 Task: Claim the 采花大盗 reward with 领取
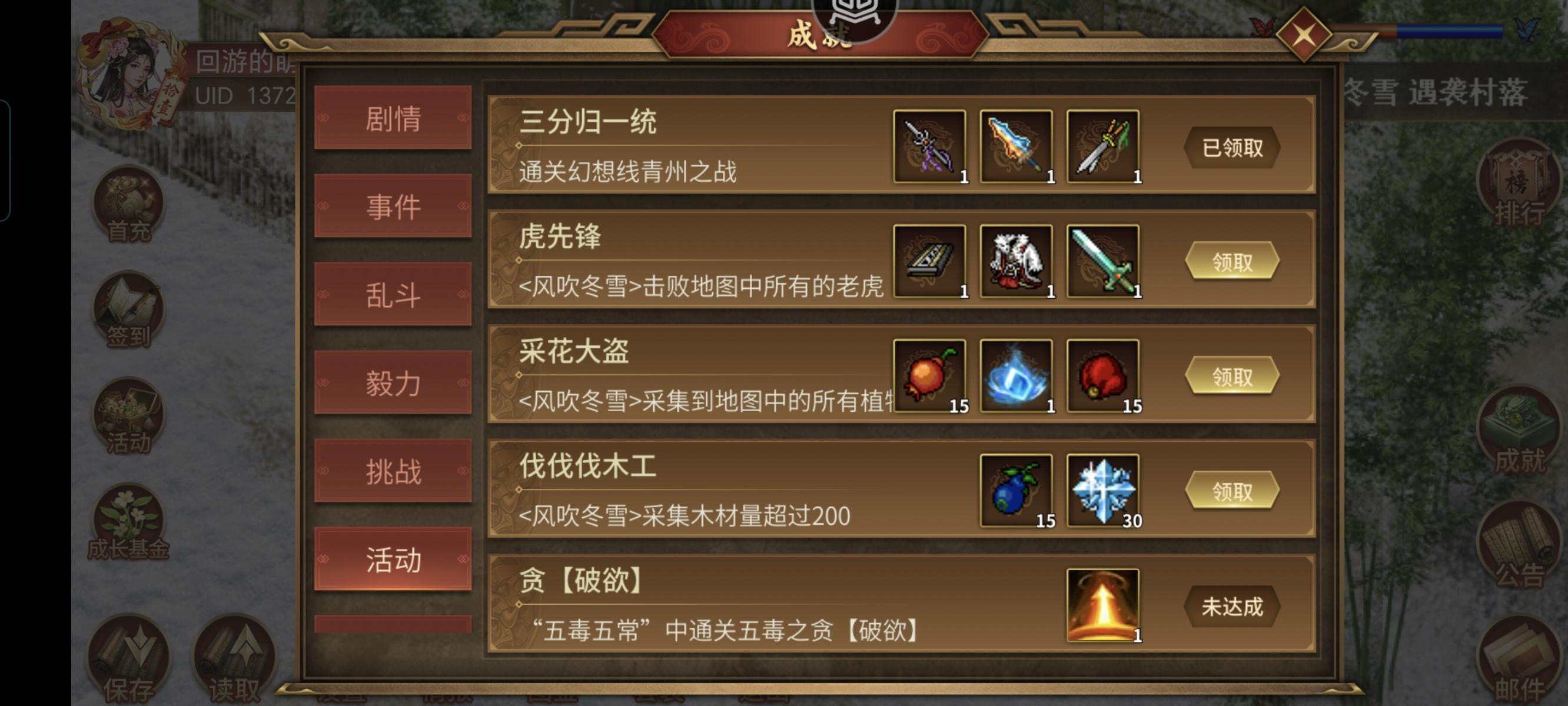tap(1232, 377)
